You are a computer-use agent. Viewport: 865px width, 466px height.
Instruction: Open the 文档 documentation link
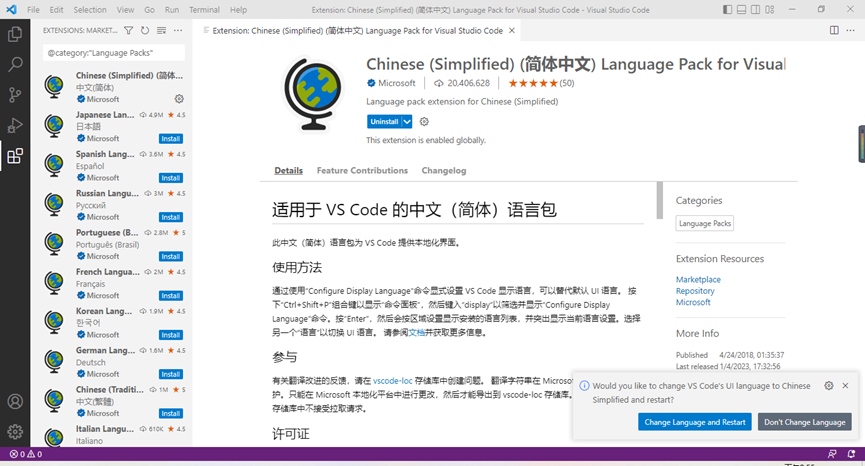[417, 333]
